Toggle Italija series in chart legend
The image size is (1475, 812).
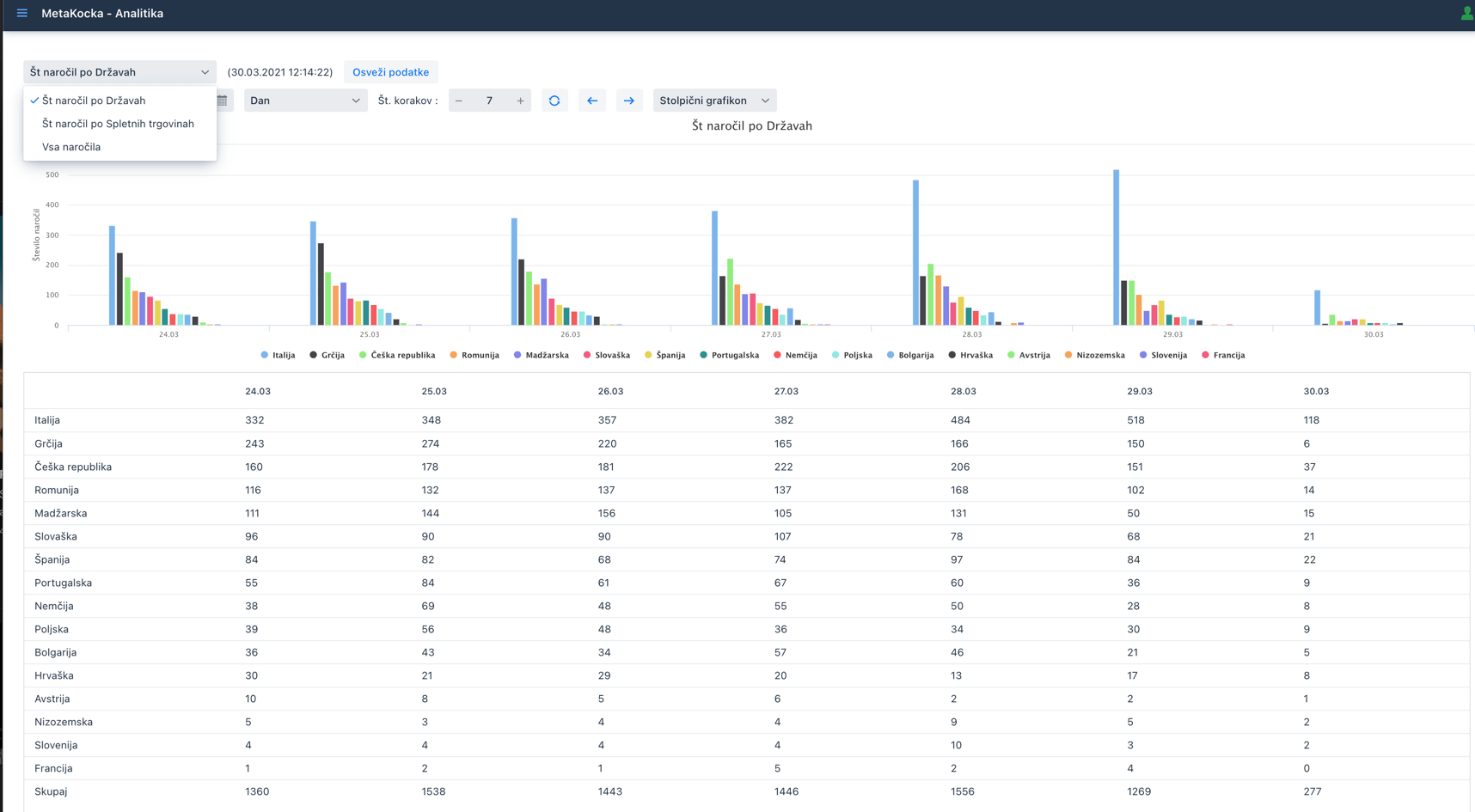click(x=278, y=355)
